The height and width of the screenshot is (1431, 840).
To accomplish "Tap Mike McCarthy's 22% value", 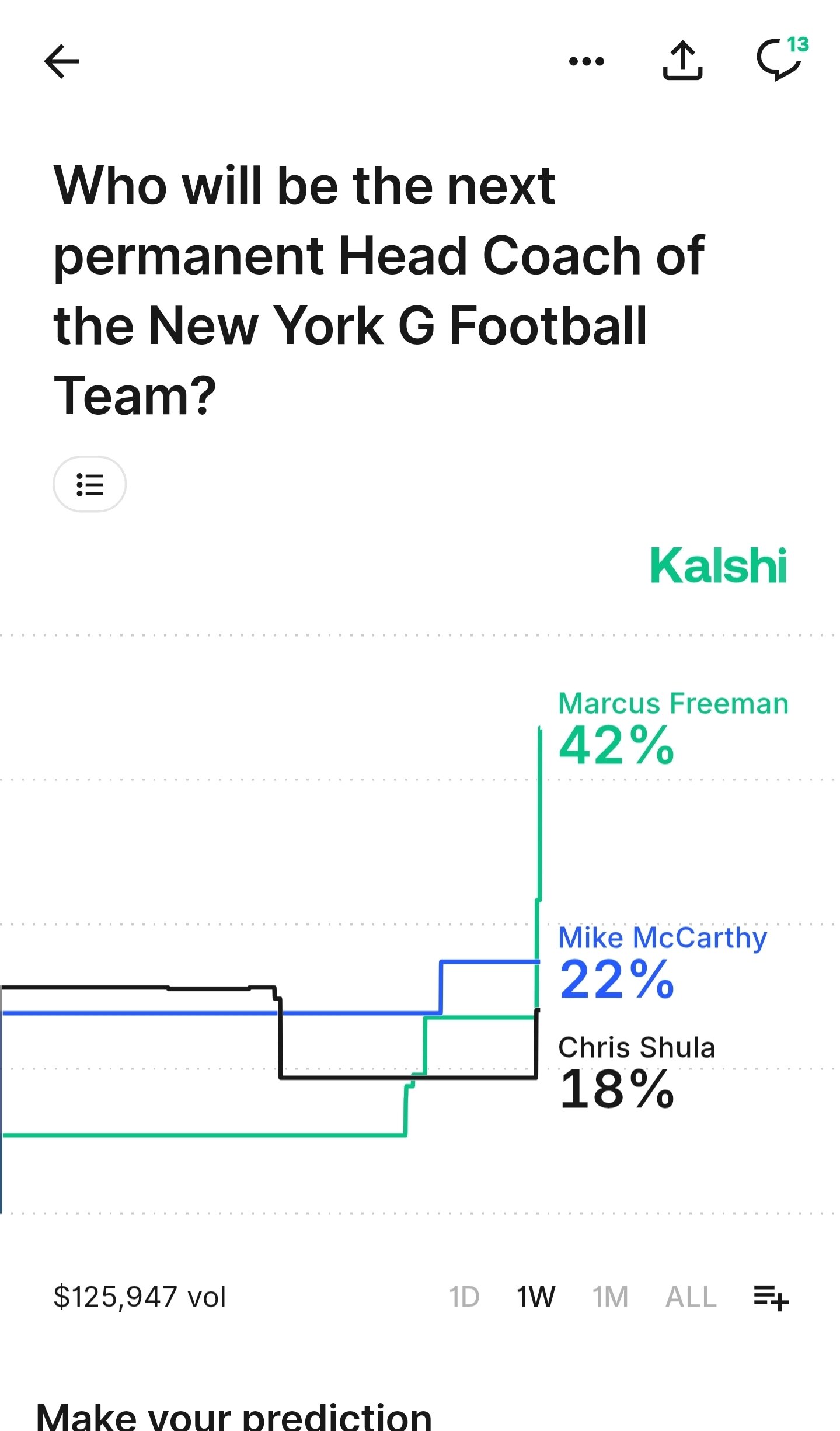I will [616, 980].
